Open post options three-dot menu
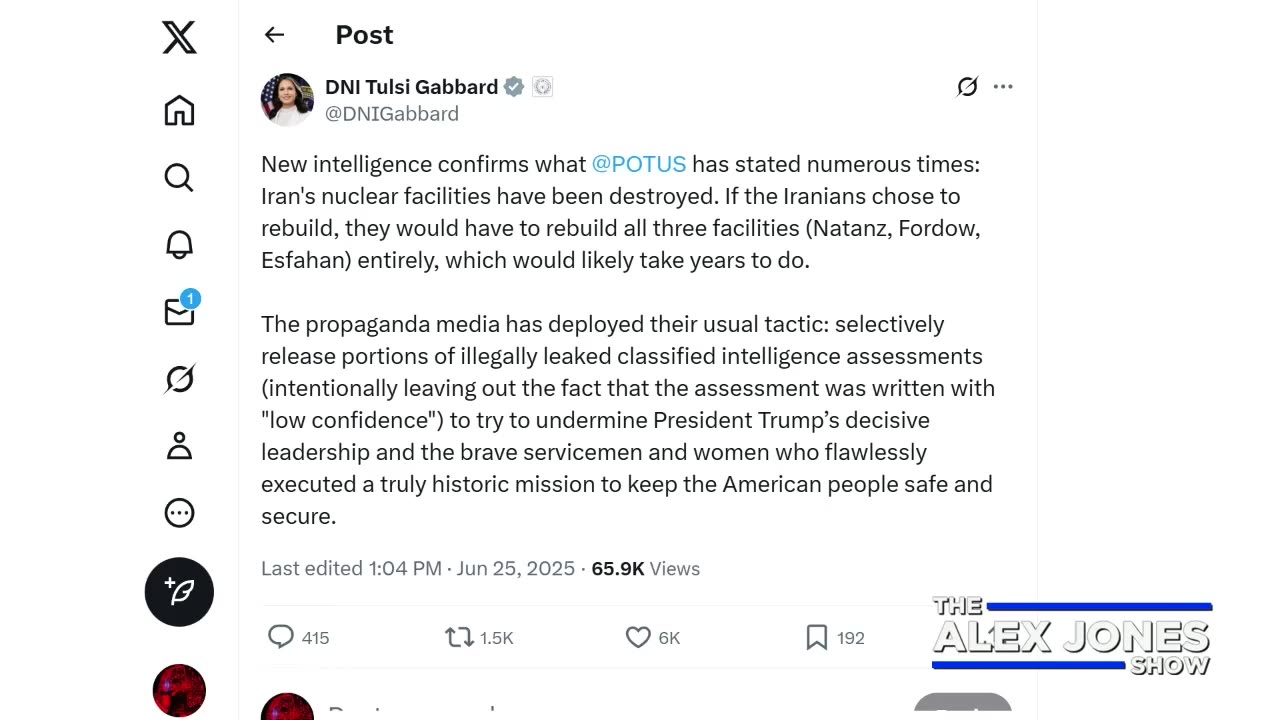This screenshot has width=1280, height=720. 1003,87
